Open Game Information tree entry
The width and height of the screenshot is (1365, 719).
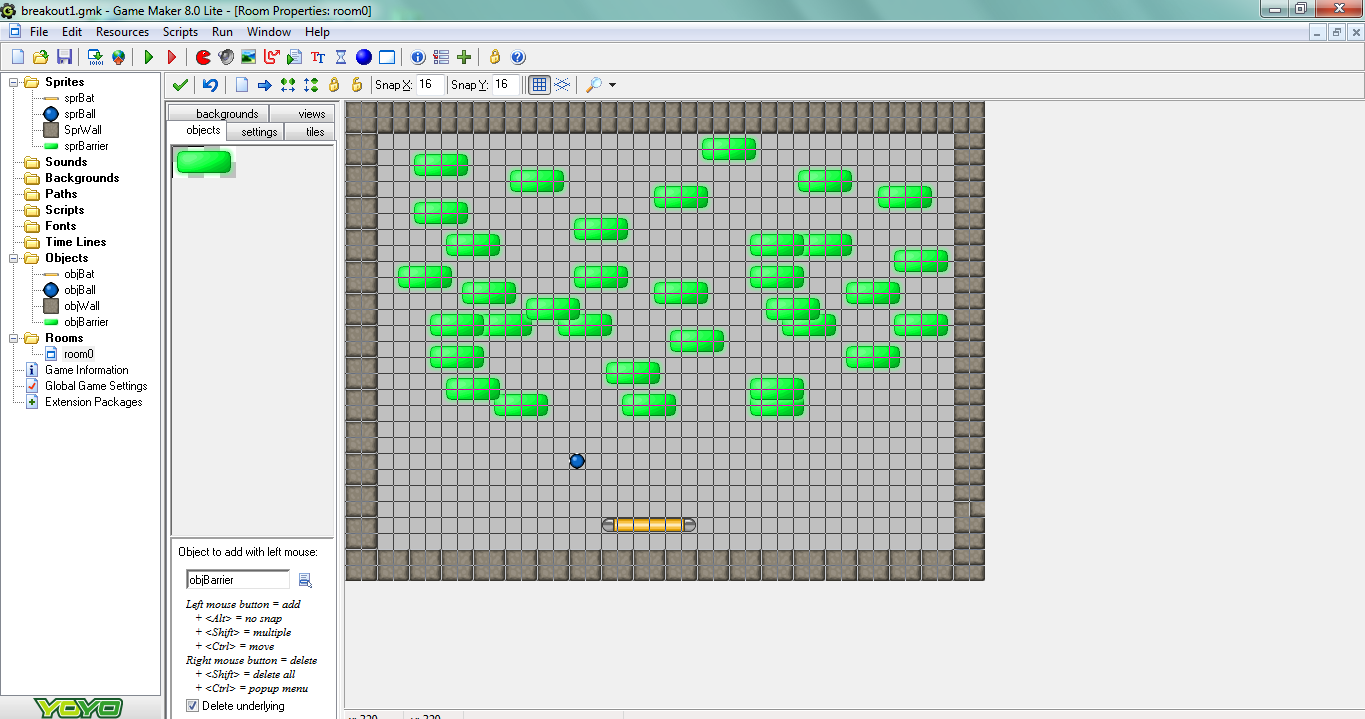pyautogui.click(x=87, y=370)
